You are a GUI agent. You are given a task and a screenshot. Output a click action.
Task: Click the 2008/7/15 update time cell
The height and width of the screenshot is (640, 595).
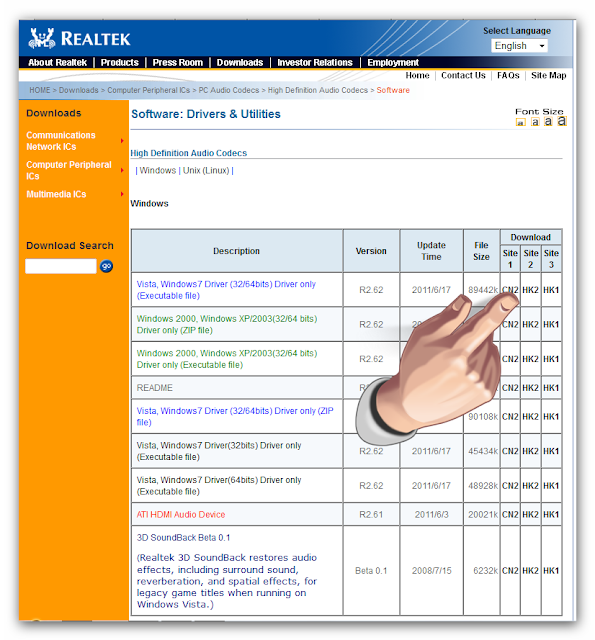coord(431,571)
